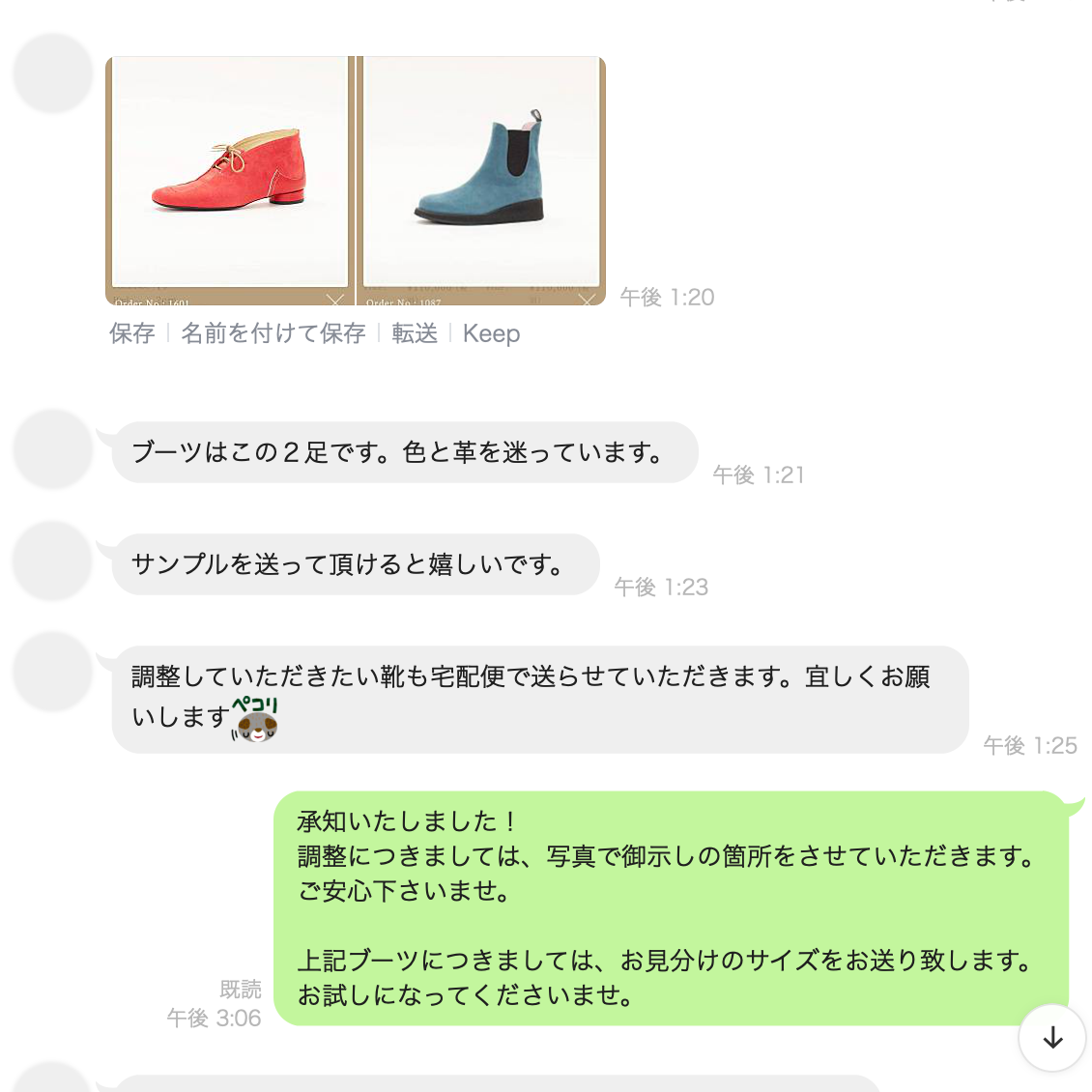Image resolution: width=1092 pixels, height=1092 pixels.
Task: Click avatar beside 調整していただきたい靴 message
Action: point(53,672)
